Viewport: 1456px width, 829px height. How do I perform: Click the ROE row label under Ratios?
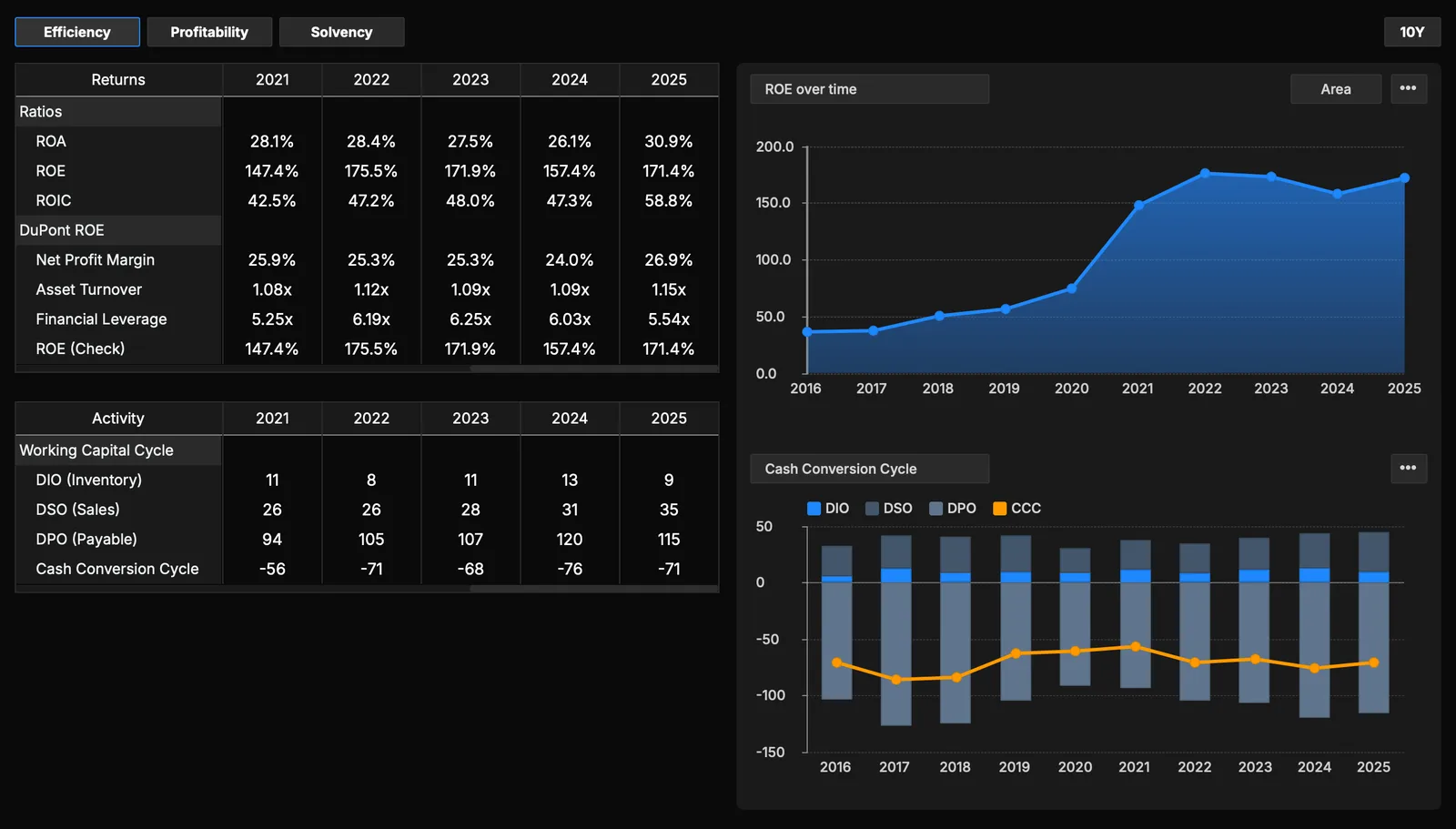pyautogui.click(x=51, y=171)
